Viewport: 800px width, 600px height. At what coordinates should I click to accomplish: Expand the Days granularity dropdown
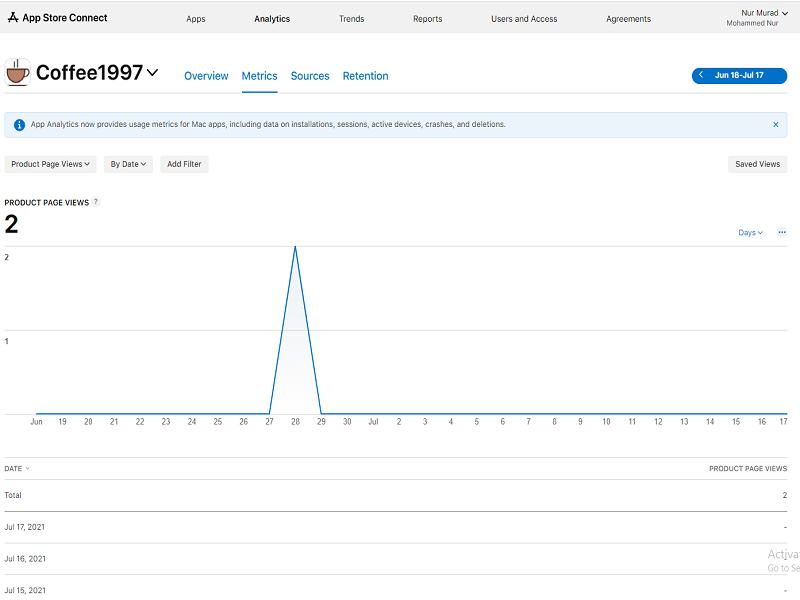[750, 232]
